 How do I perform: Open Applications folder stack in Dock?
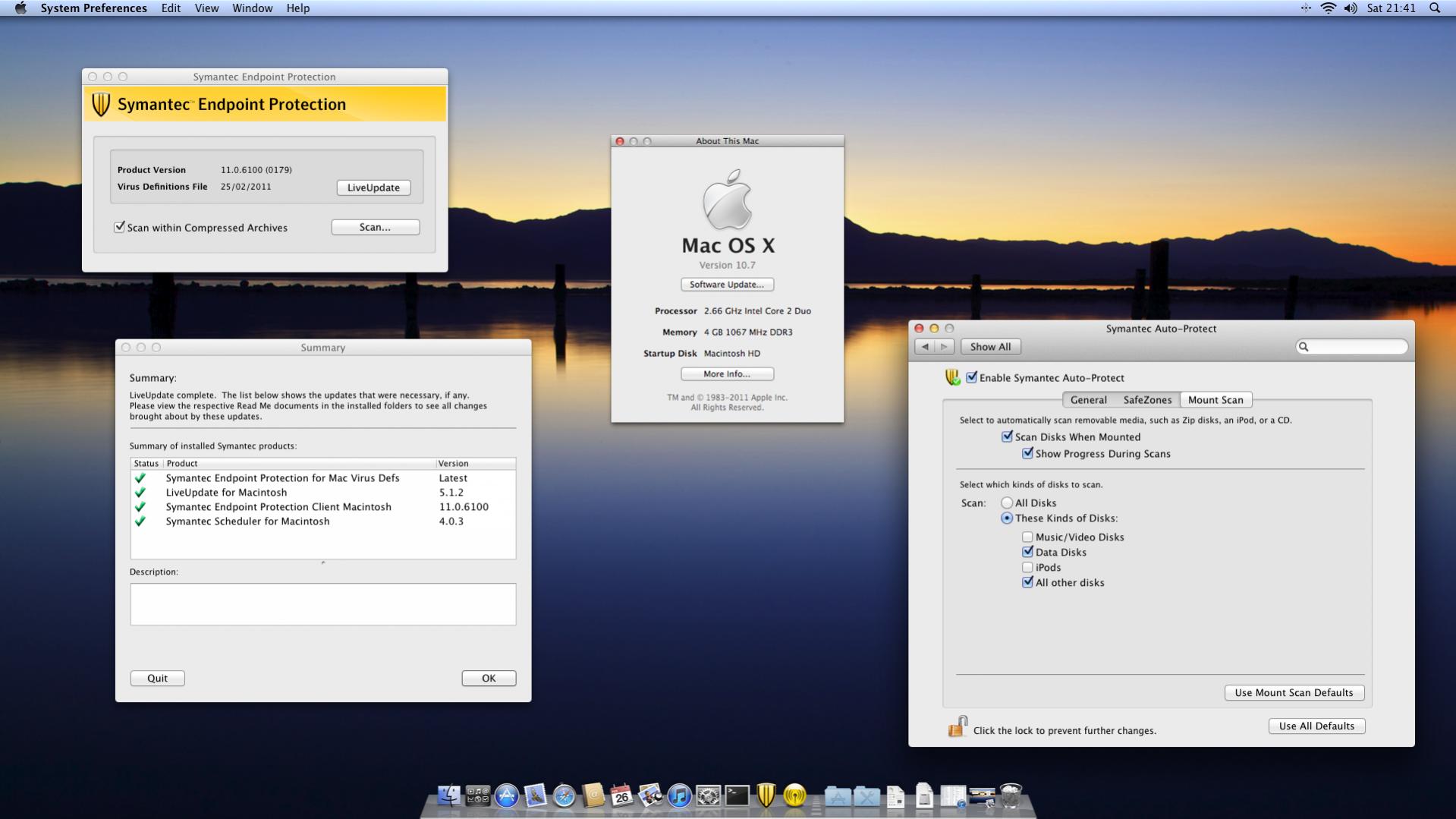(x=838, y=795)
